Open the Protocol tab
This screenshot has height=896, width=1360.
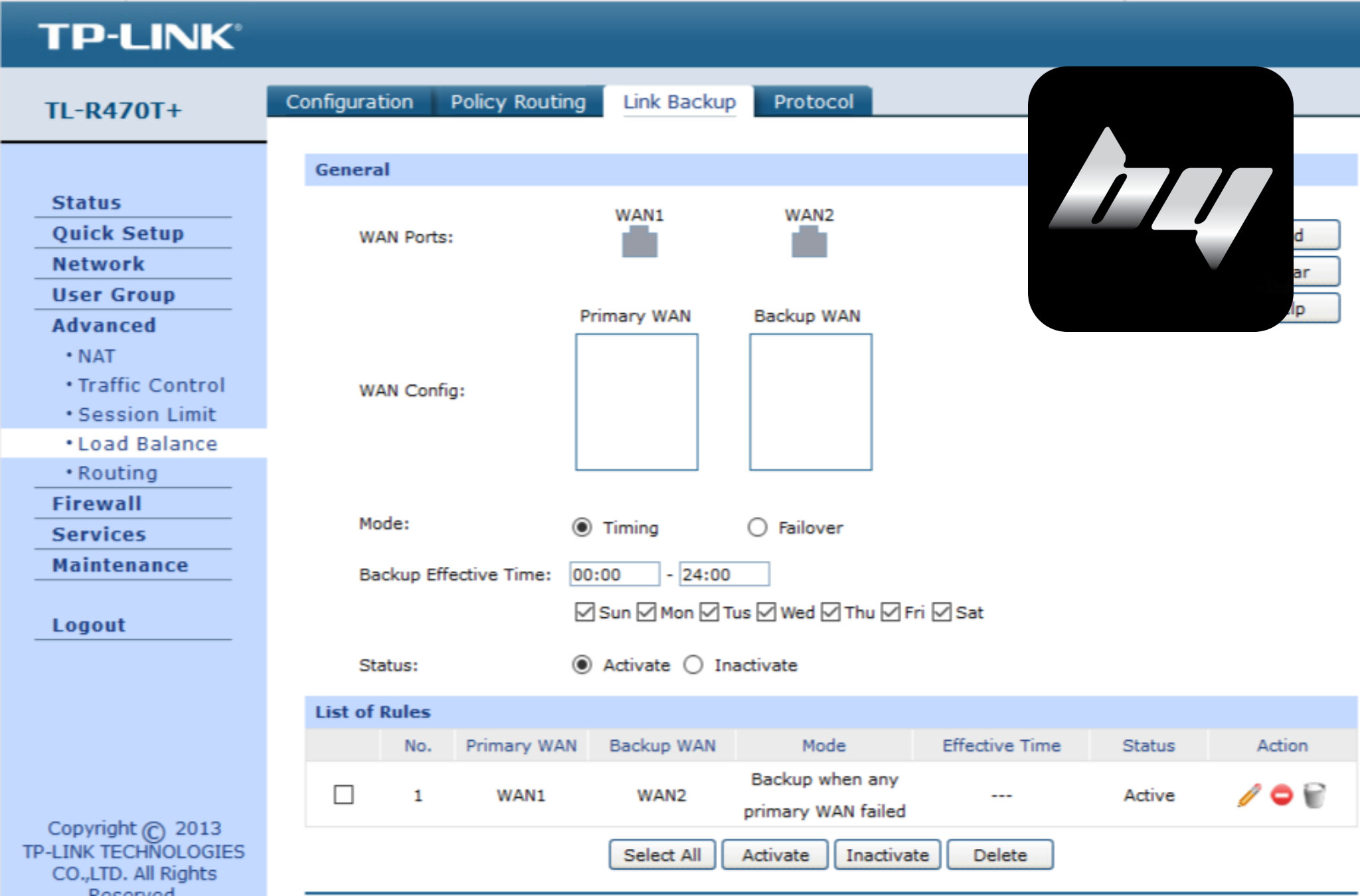click(x=813, y=102)
